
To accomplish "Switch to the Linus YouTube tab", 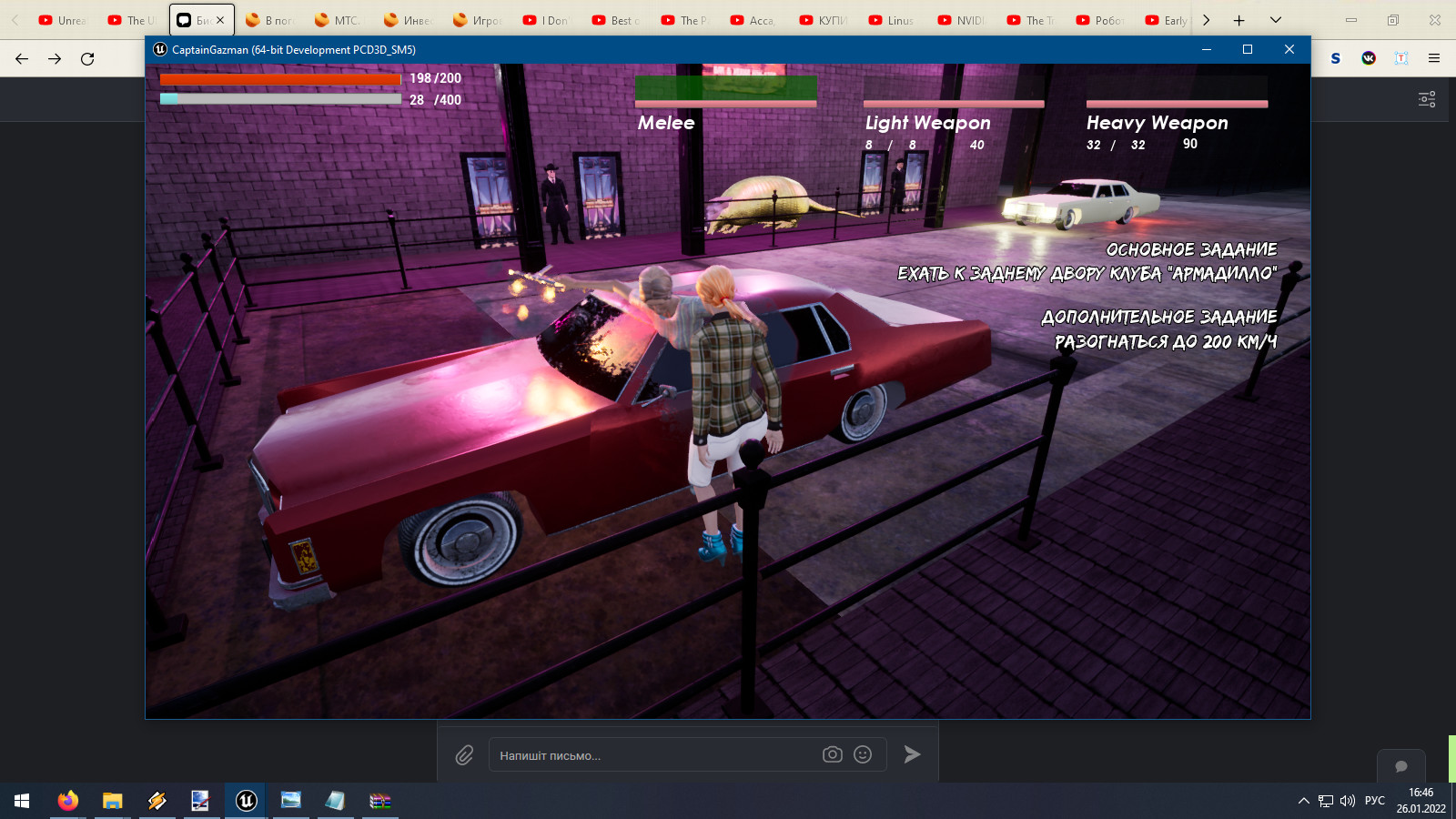I will click(892, 20).
